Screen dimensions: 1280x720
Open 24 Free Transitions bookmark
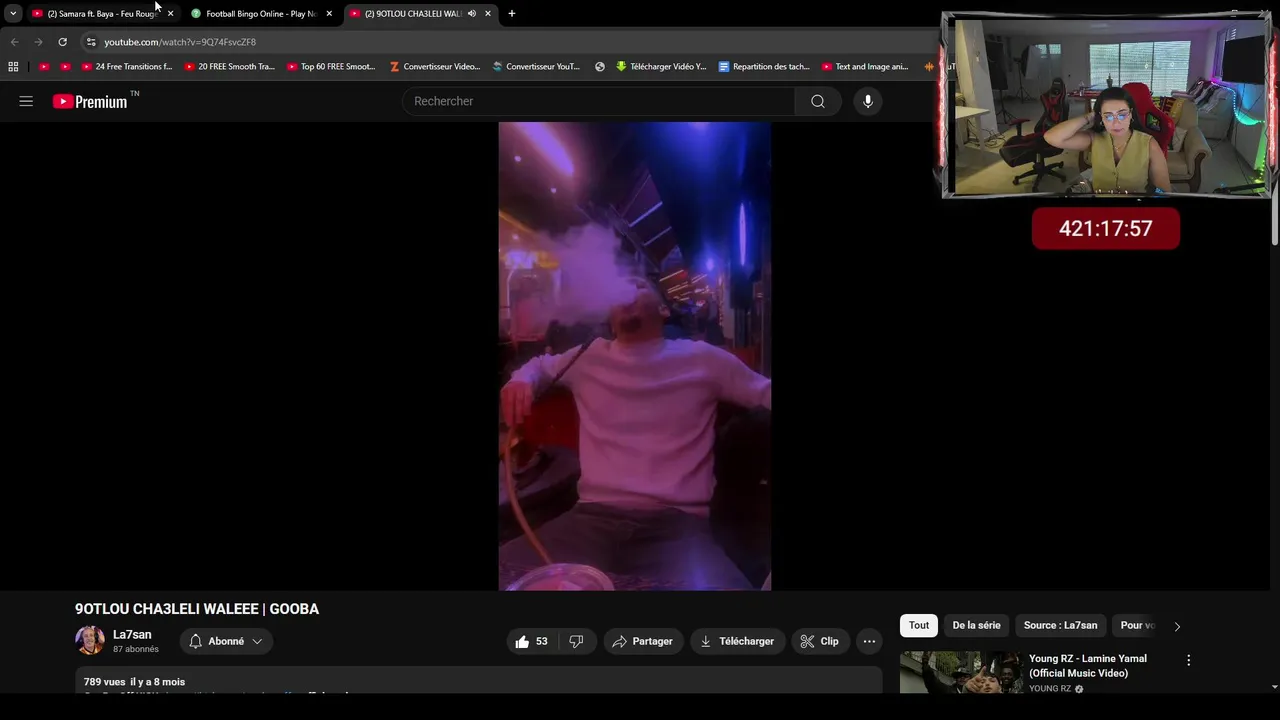127,67
